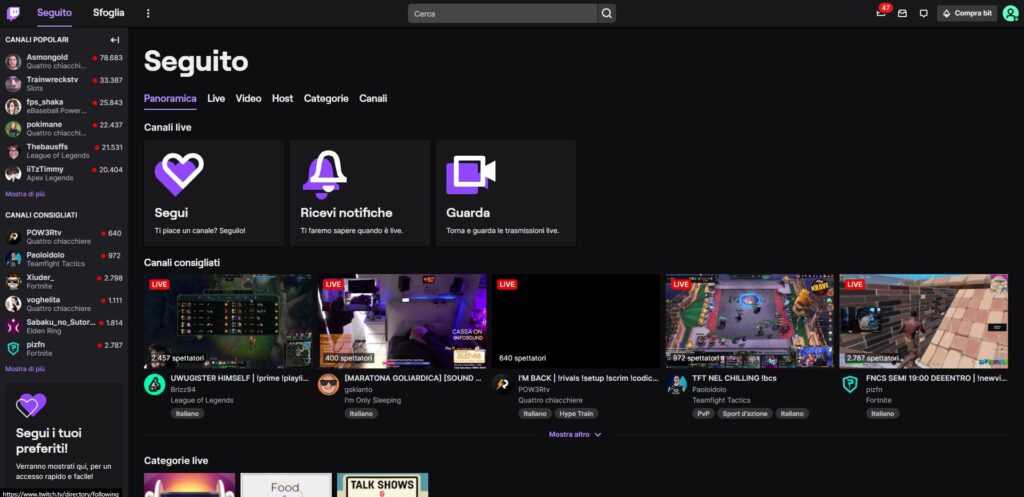Open the Talk Shows category thumbnail
The height and width of the screenshot is (497, 1024).
tap(383, 485)
